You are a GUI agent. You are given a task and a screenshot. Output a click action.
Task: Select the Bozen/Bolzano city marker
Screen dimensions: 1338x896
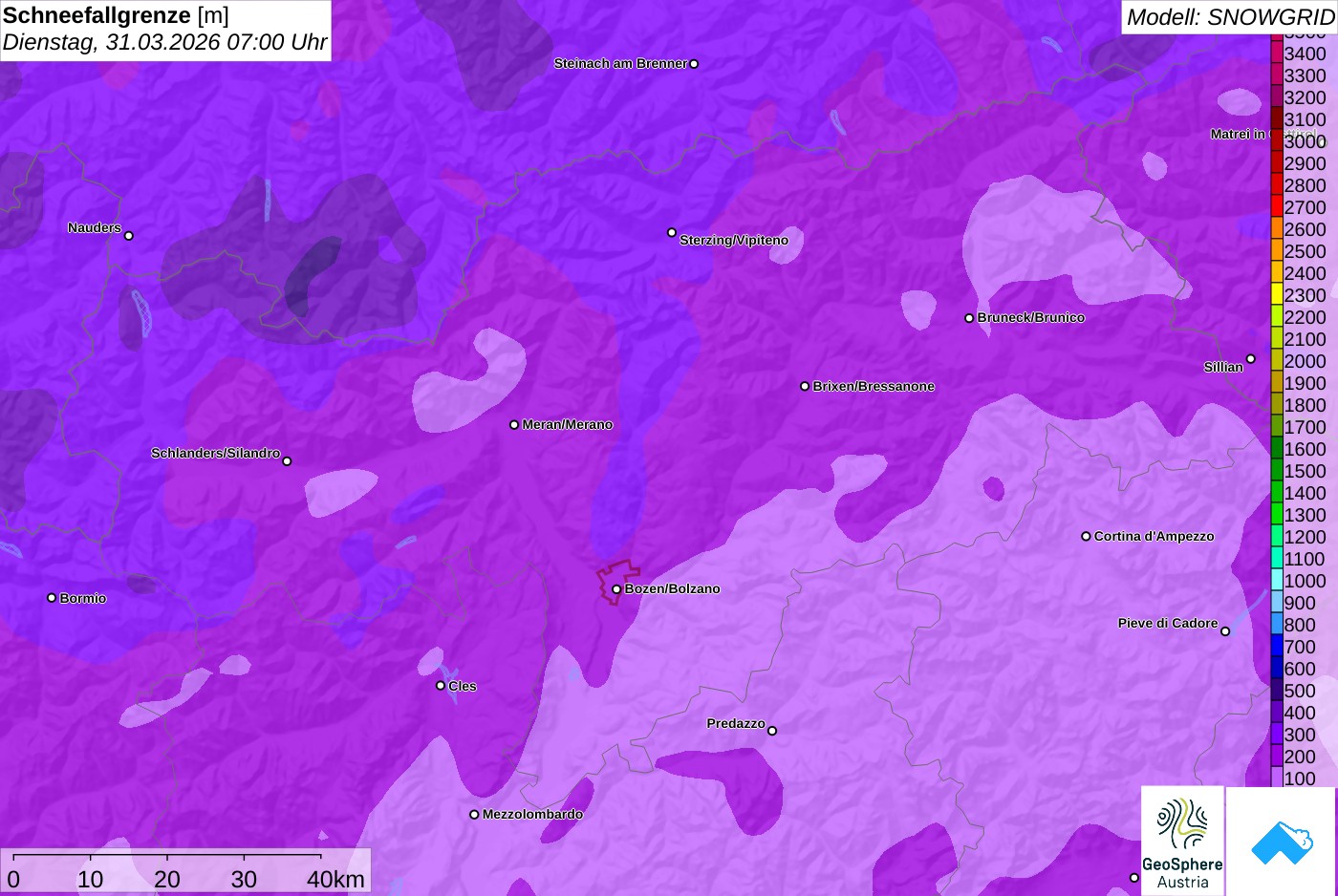616,589
